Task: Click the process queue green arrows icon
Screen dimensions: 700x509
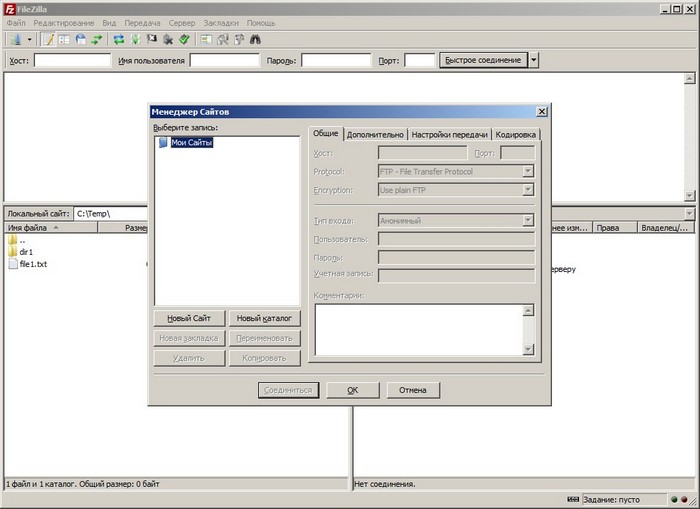Action: (x=135, y=40)
